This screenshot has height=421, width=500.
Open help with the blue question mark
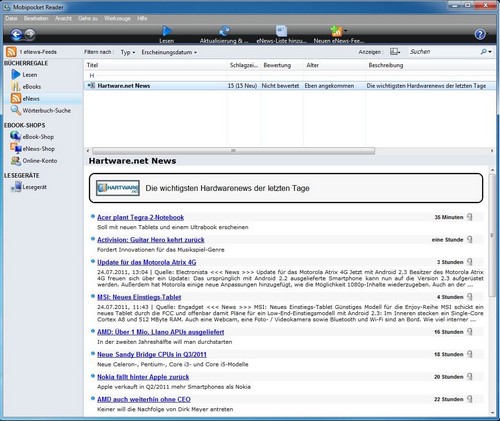coord(480,34)
